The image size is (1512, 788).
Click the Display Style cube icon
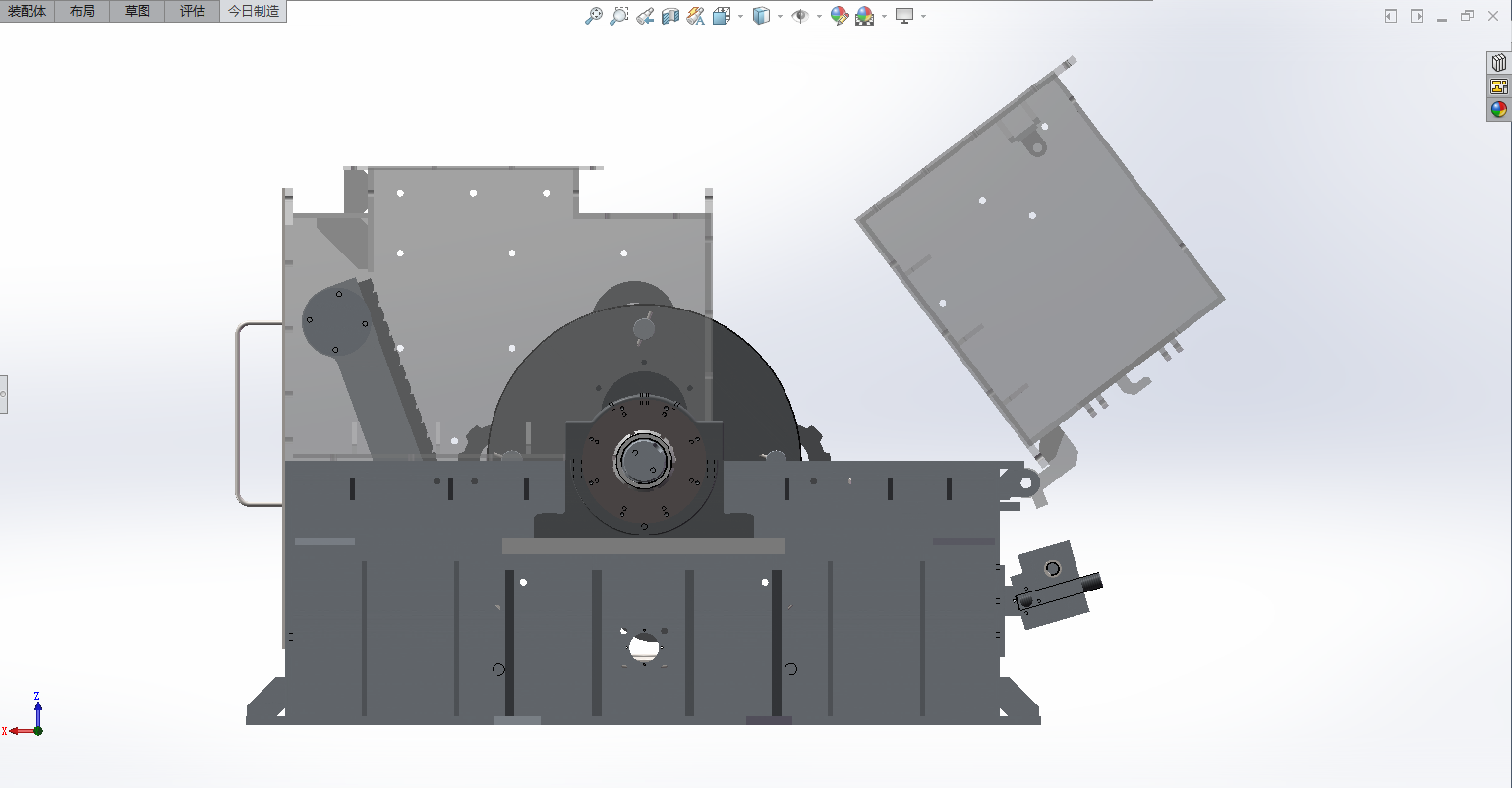pos(761,16)
